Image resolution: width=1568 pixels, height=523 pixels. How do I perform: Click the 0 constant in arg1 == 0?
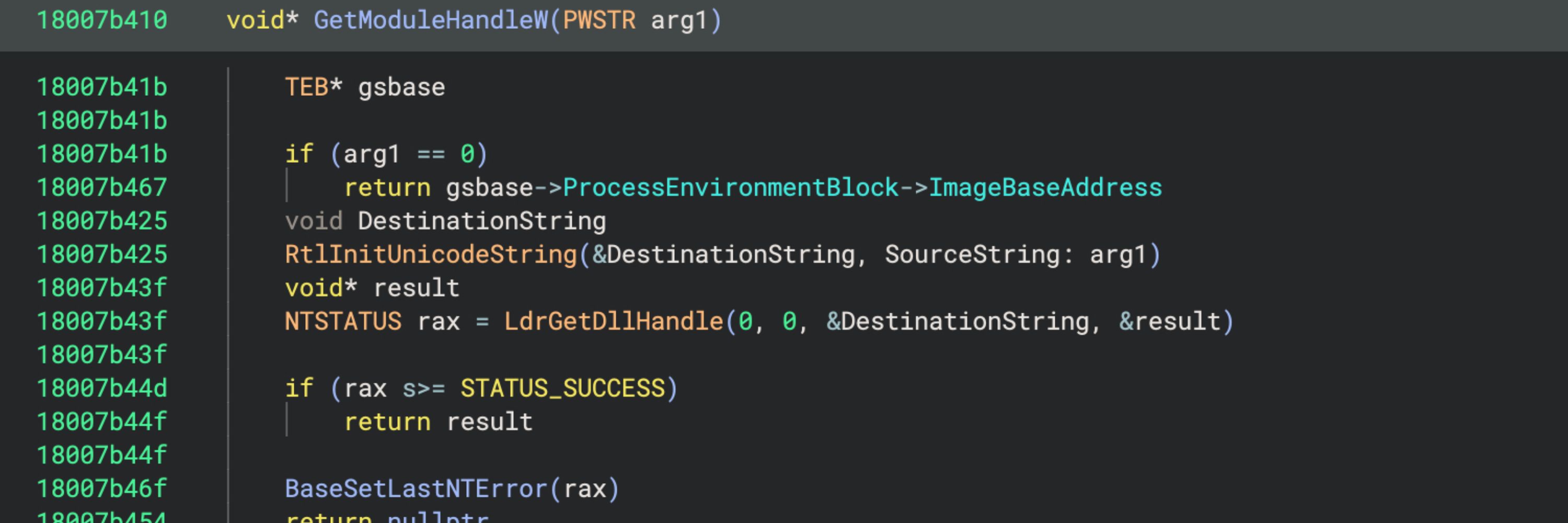coord(467,154)
